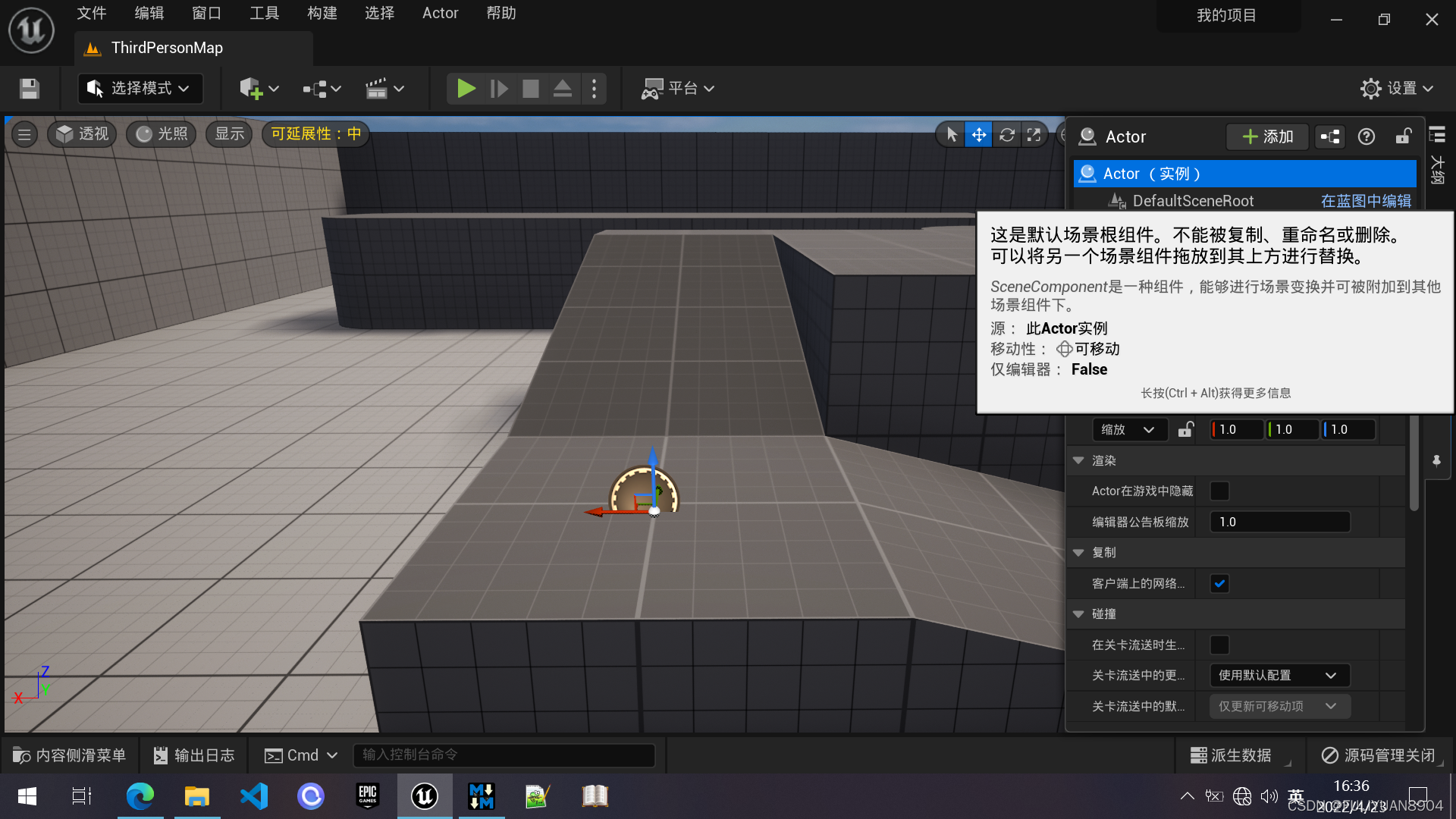The width and height of the screenshot is (1456, 819).
Task: Open the 使用默认配置 dropdown
Action: point(1279,676)
